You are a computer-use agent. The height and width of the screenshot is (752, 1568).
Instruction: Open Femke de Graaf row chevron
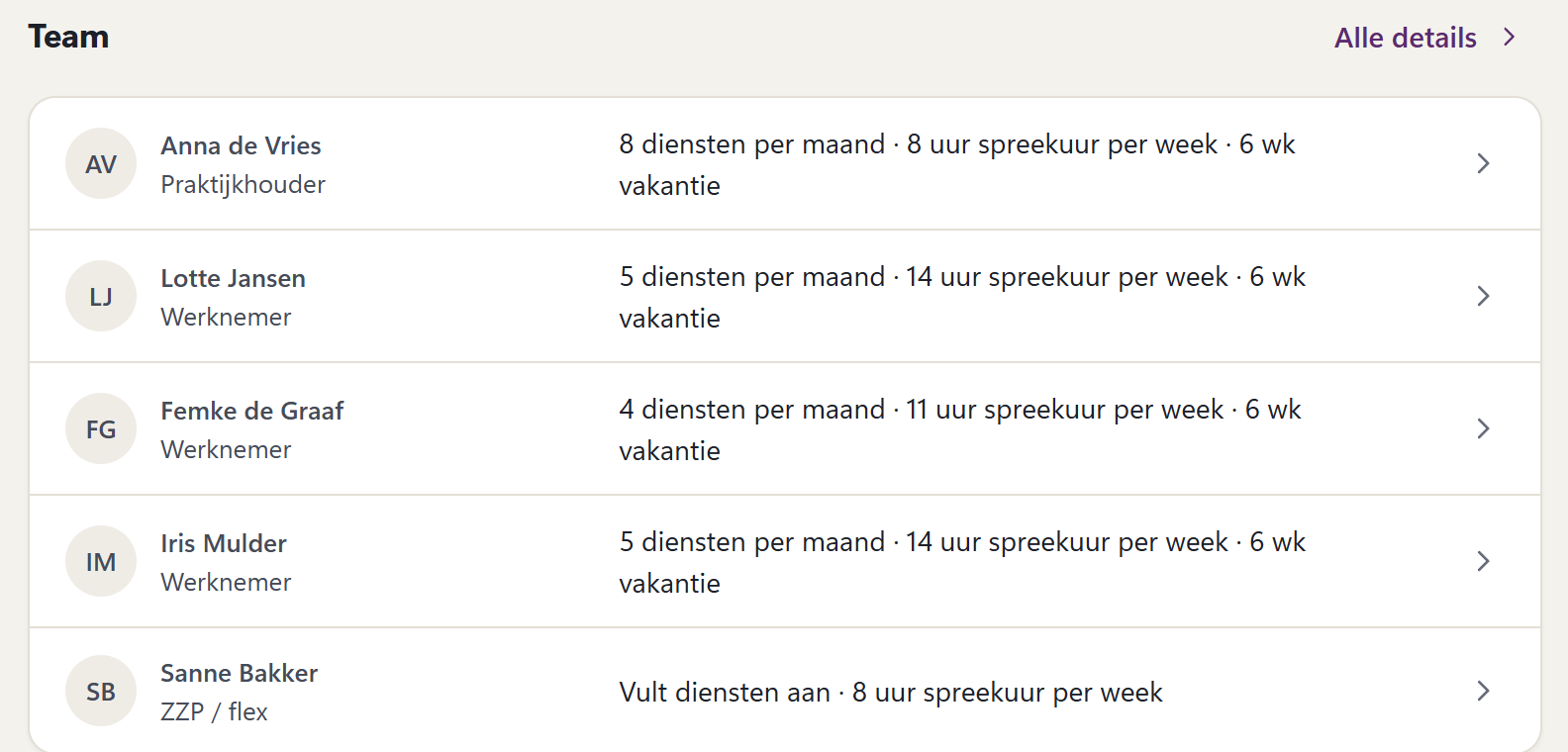tap(1483, 428)
